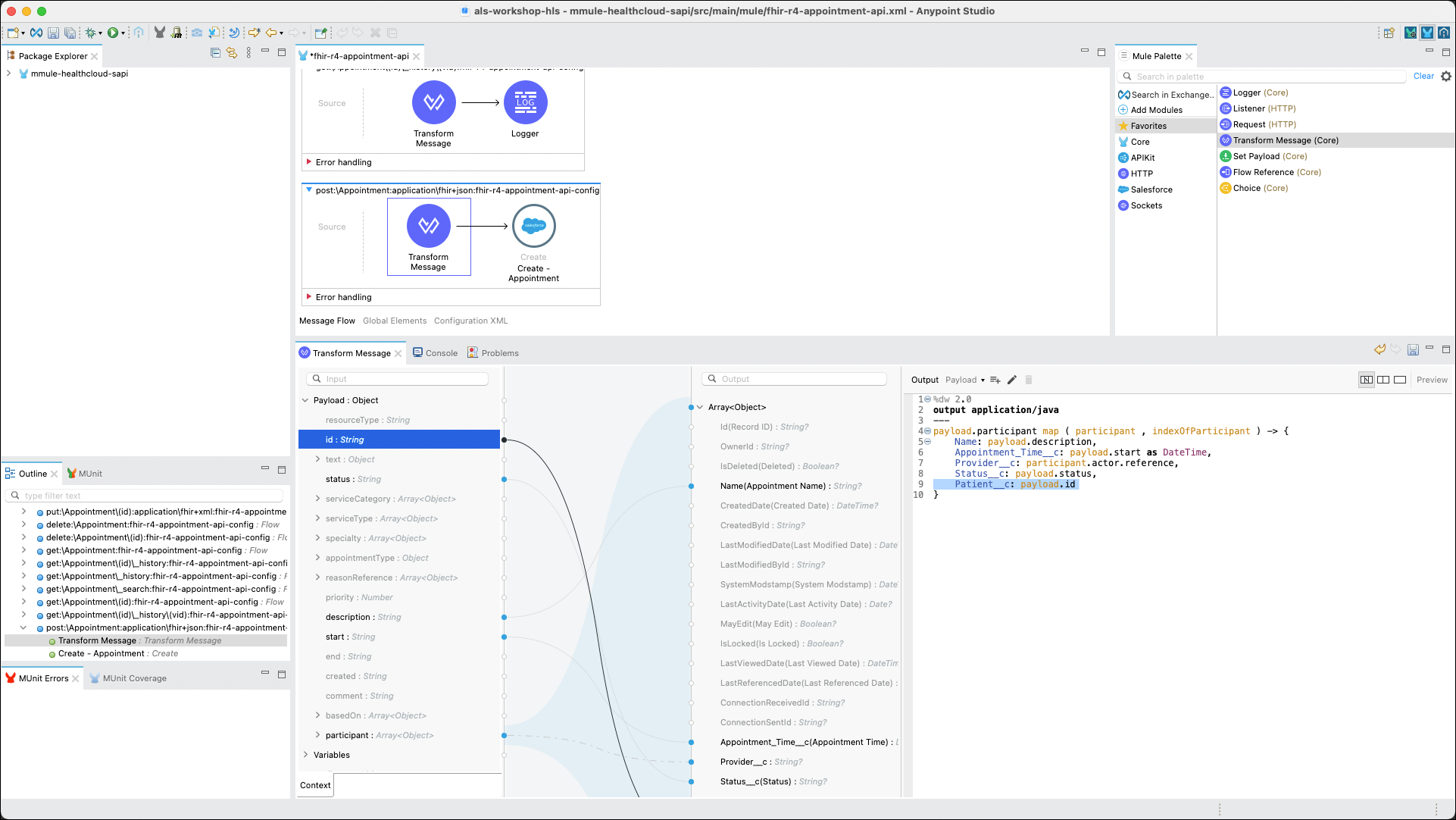1456x820 pixels.
Task: Collapse the Payload Object input tree
Action: tap(305, 400)
